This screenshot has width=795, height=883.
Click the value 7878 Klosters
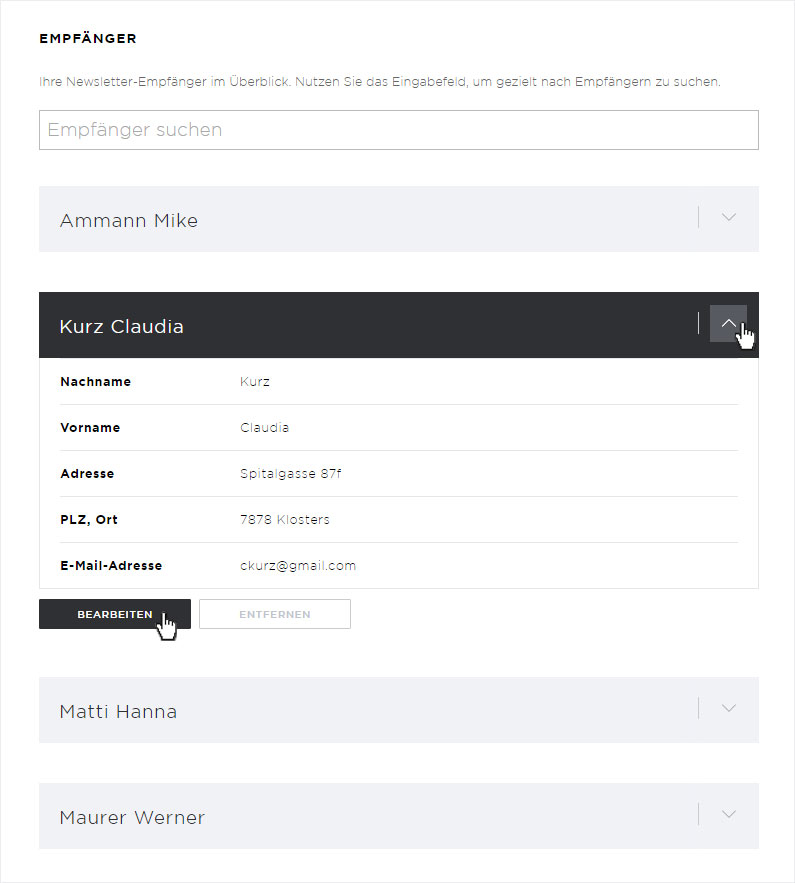point(285,520)
